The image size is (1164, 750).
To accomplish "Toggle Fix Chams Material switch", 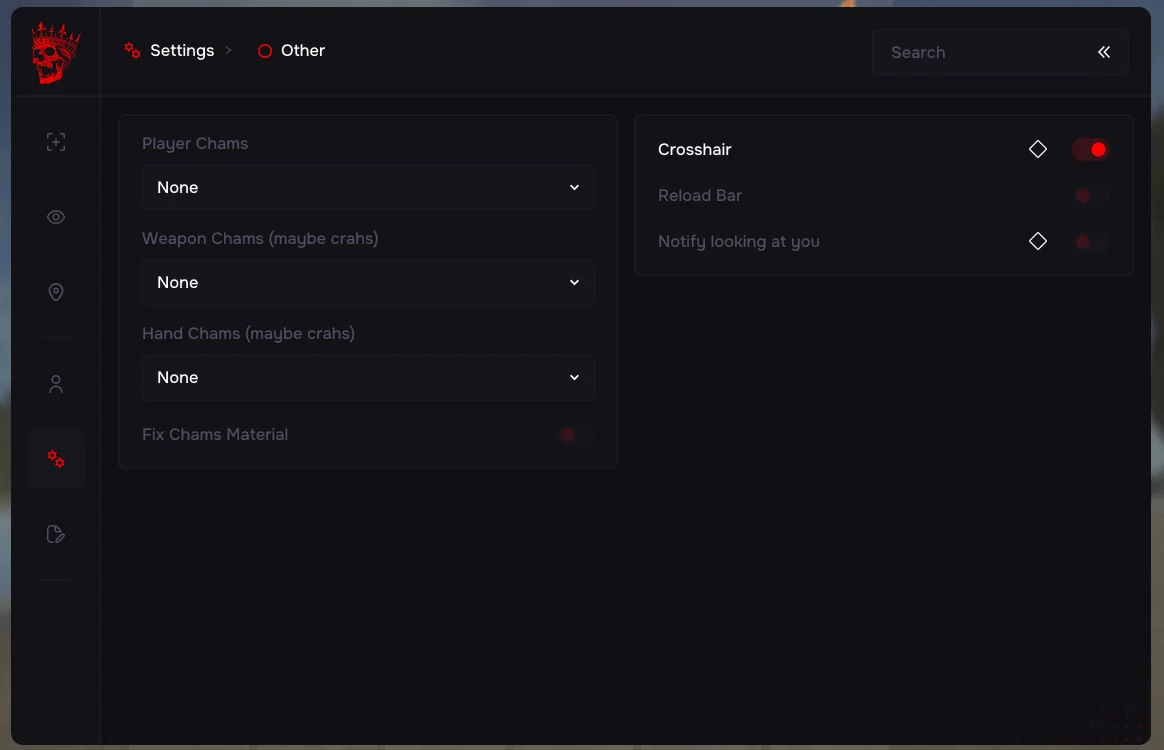I will point(575,434).
